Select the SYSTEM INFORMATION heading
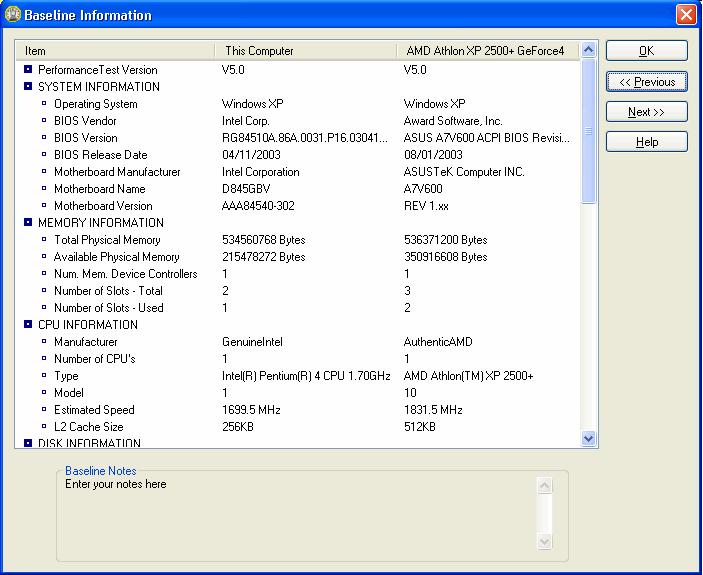Image resolution: width=703 pixels, height=575 pixels. [99, 86]
